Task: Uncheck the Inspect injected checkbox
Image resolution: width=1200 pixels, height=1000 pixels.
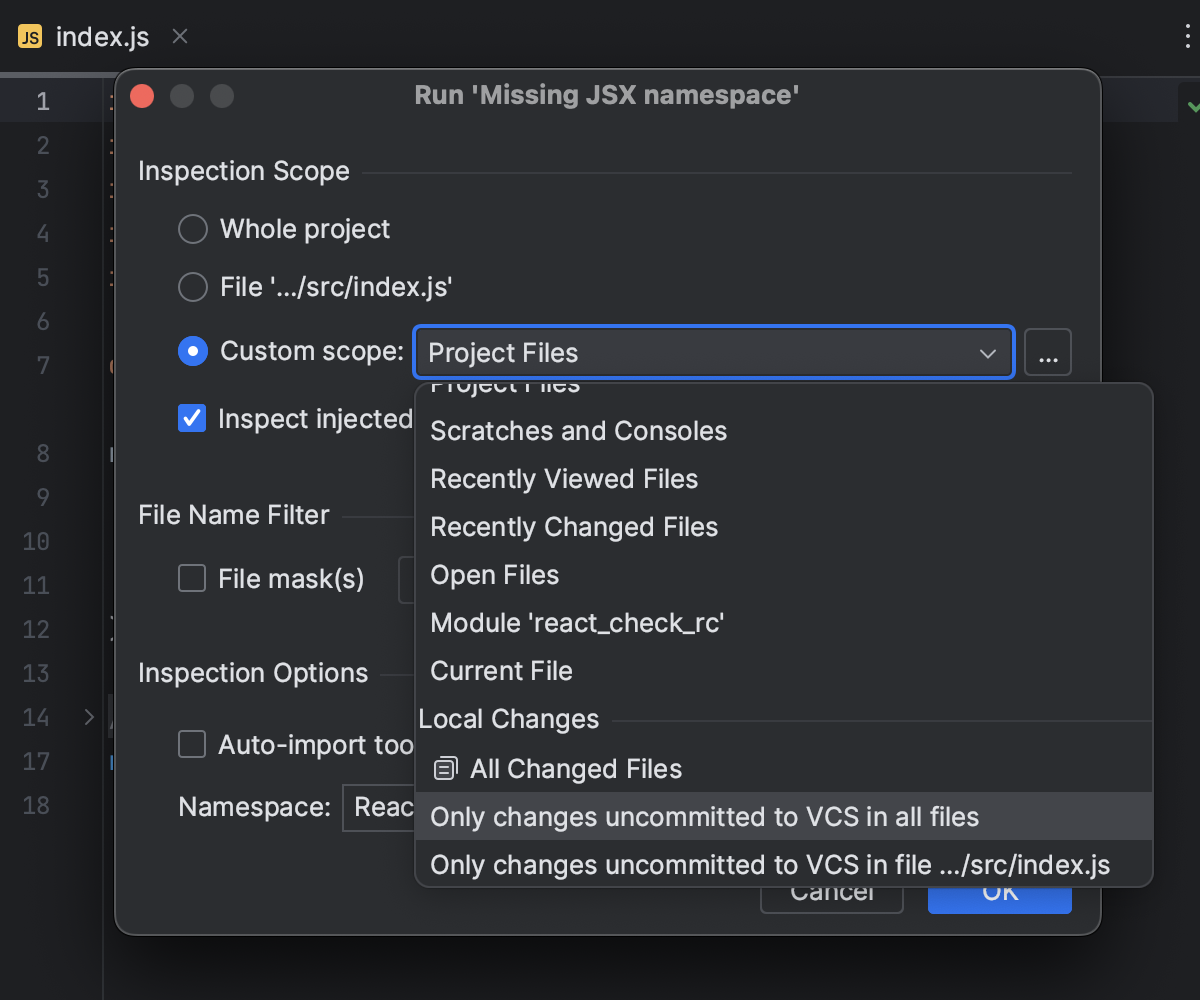Action: (191, 418)
